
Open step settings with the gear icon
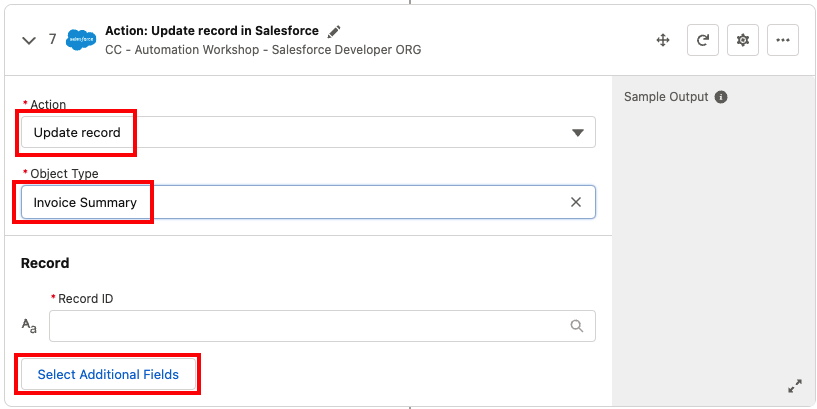coord(742,40)
